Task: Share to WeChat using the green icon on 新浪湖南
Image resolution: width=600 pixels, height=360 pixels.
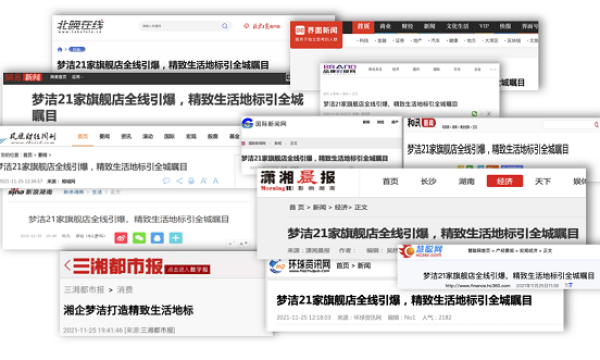Action: 139,238
